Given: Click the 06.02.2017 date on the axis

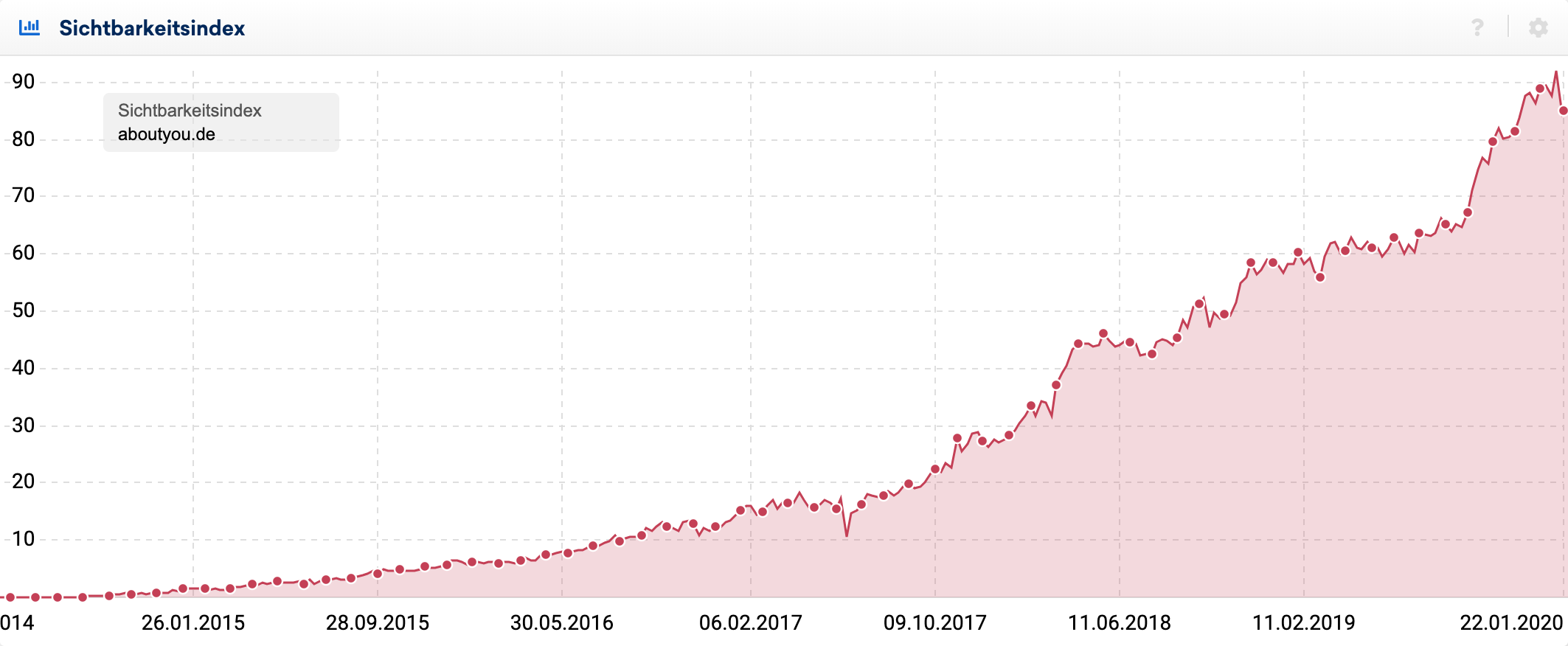Looking at the screenshot, I should pyautogui.click(x=751, y=623).
